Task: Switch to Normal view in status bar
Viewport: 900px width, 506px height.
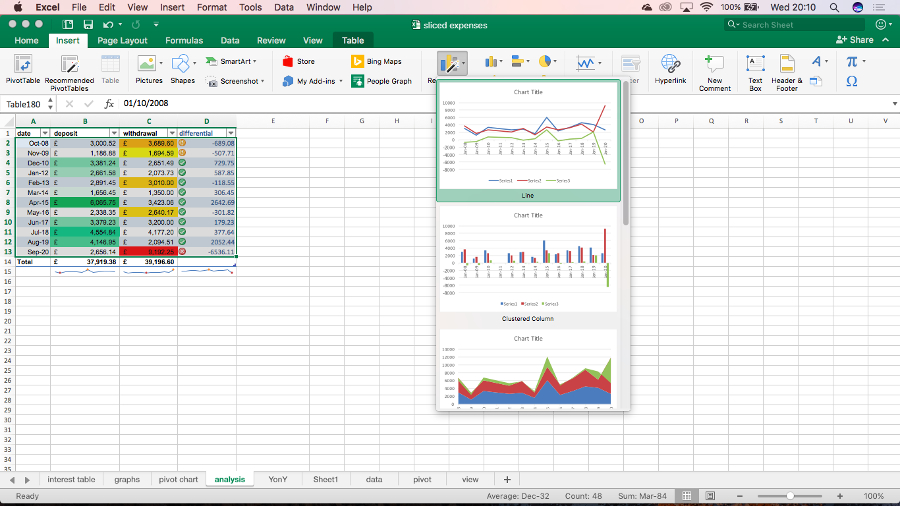Action: (x=686, y=496)
